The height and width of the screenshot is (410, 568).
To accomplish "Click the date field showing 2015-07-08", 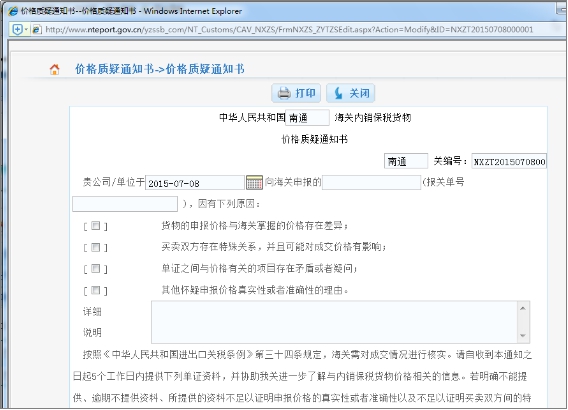I will pos(195,183).
